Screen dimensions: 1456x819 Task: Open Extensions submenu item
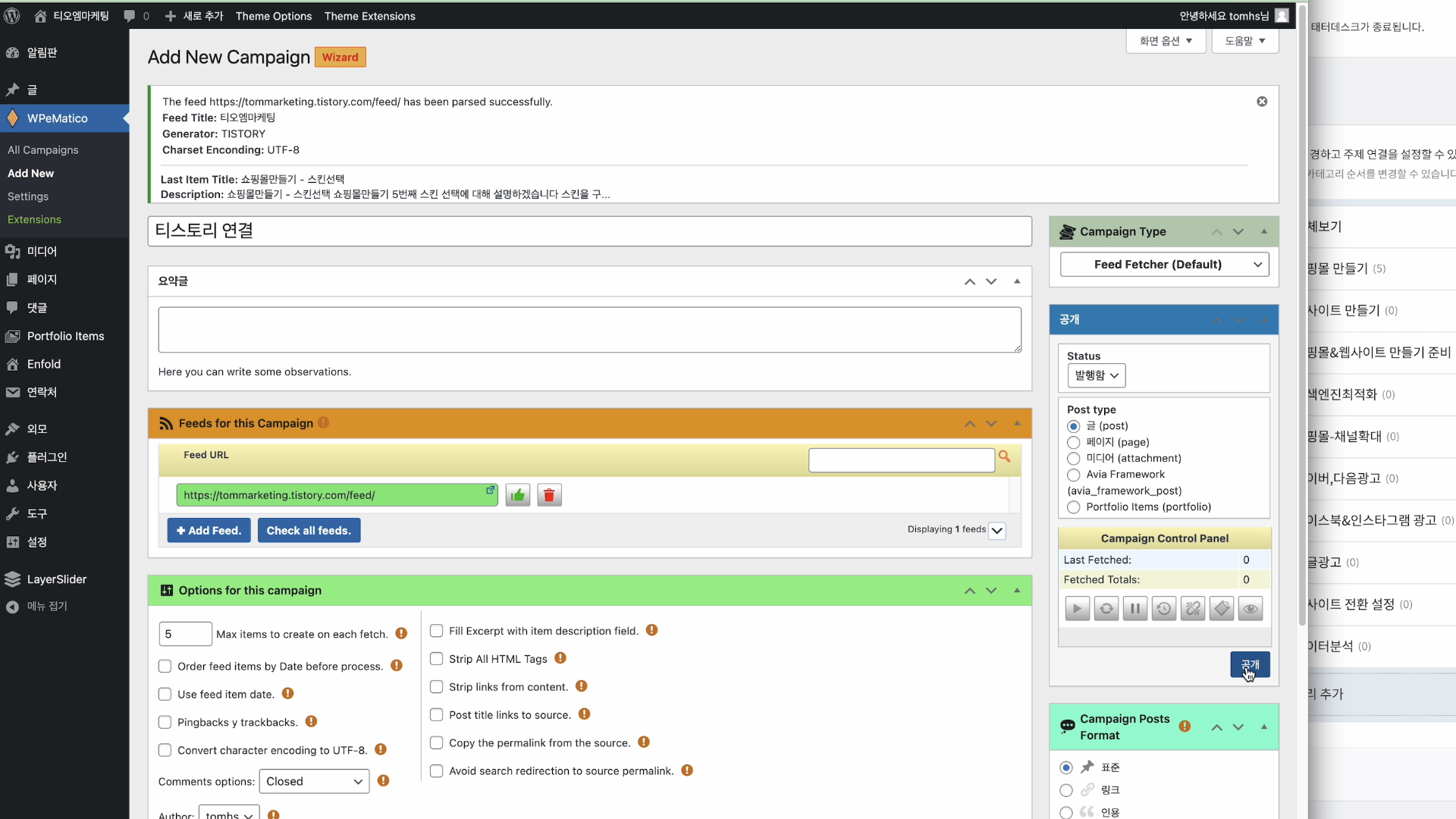pos(34,219)
